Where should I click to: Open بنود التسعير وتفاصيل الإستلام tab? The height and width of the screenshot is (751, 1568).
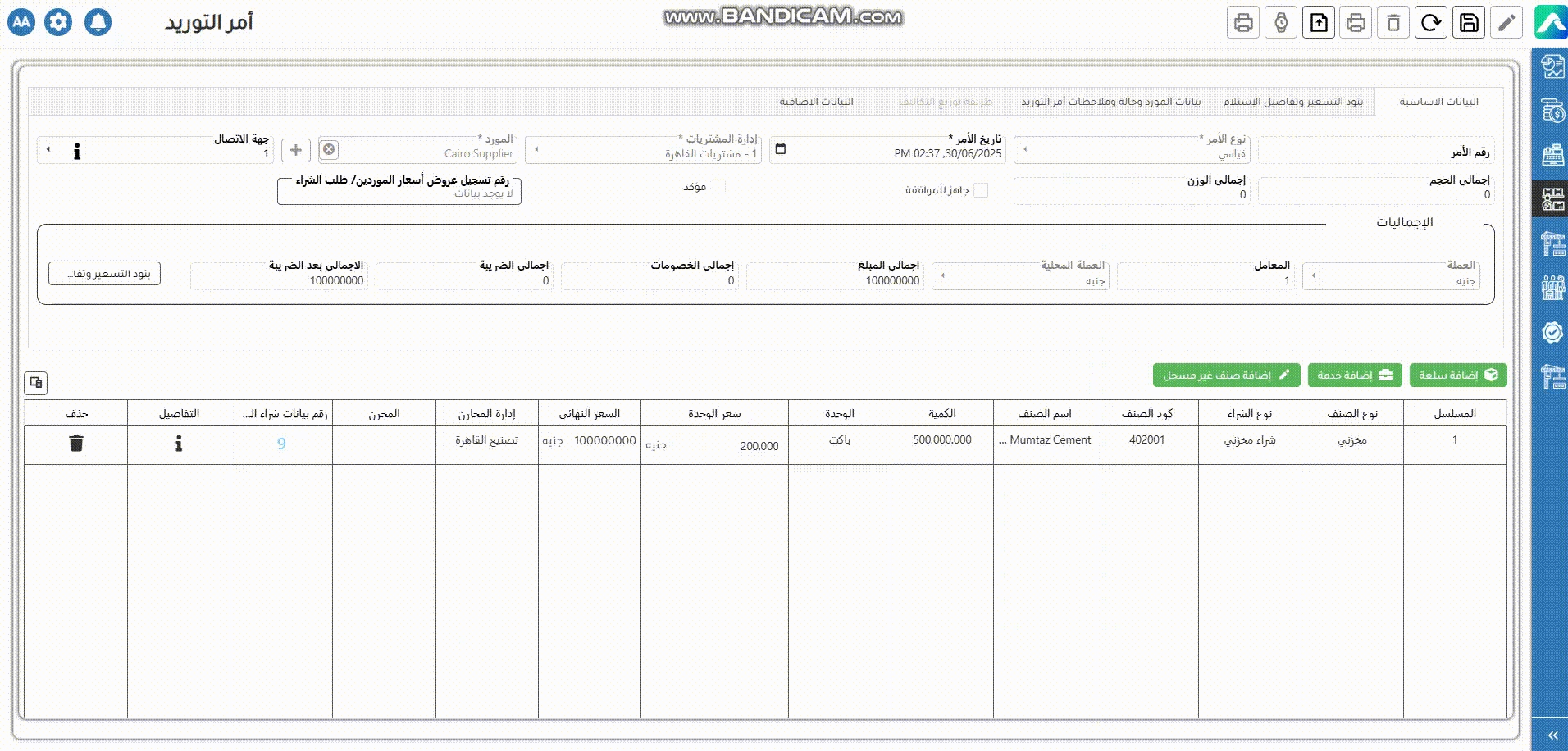coord(1292,102)
